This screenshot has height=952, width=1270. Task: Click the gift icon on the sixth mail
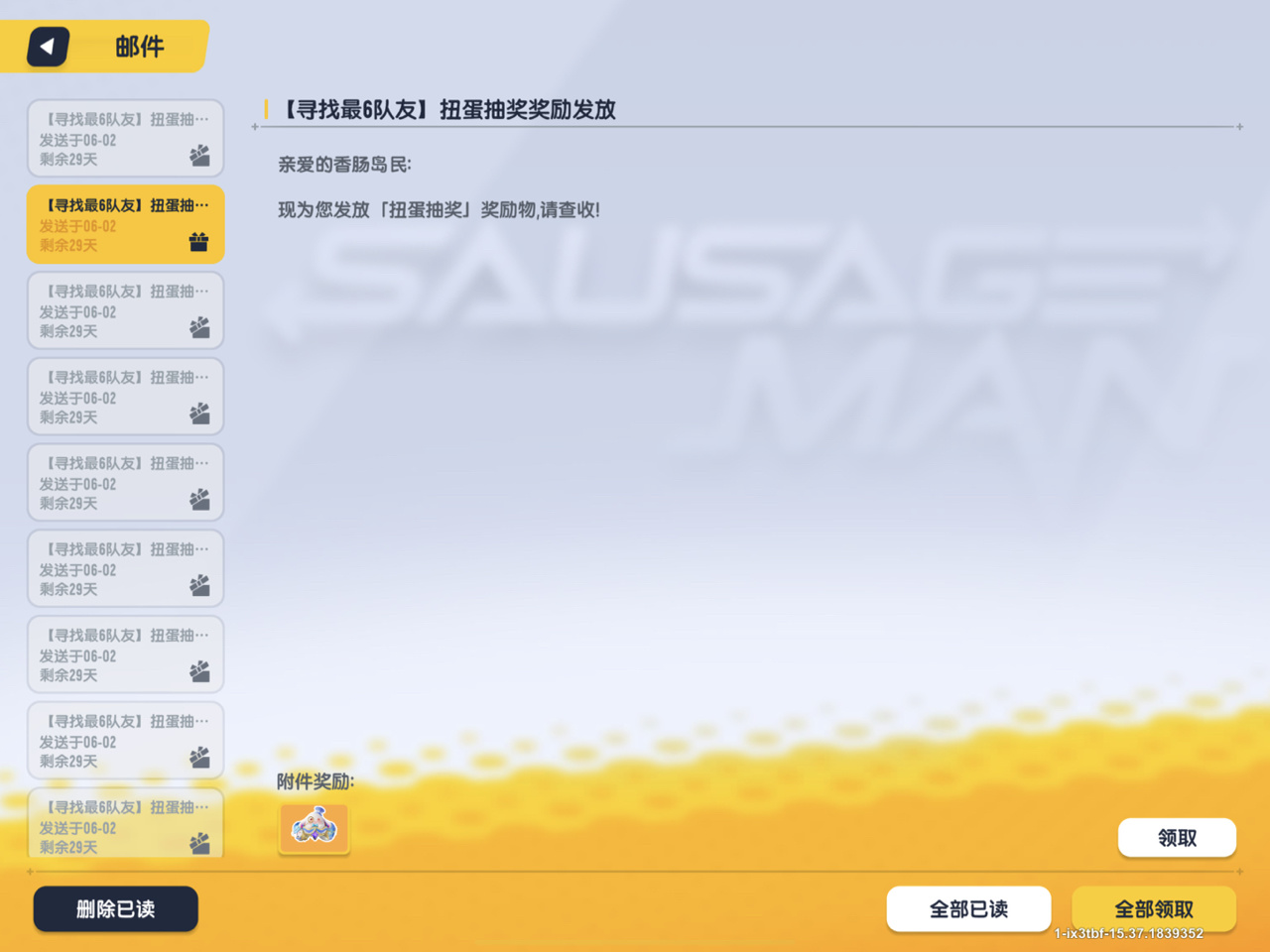tap(199, 585)
